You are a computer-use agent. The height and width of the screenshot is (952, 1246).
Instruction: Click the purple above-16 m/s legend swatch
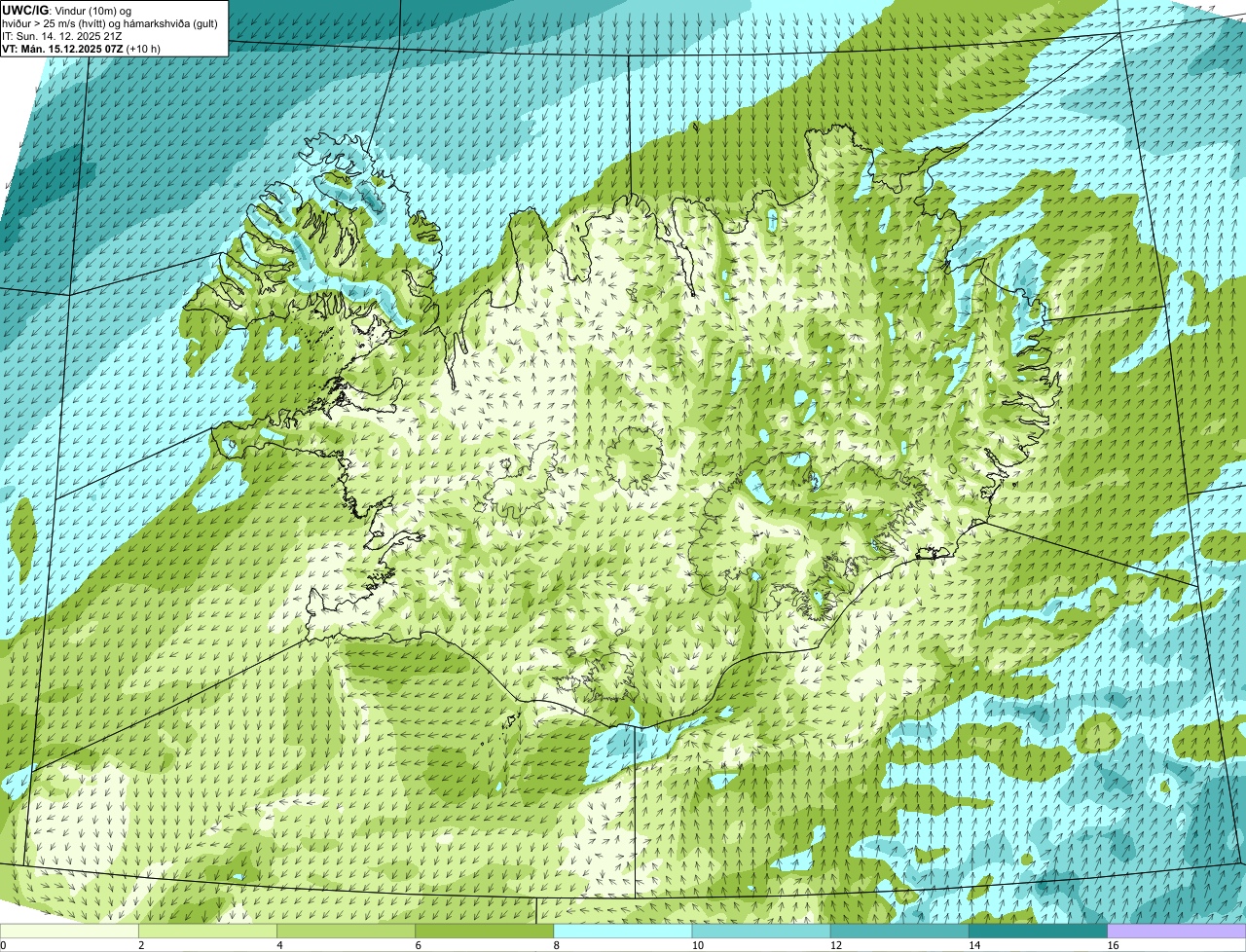(x=1177, y=932)
